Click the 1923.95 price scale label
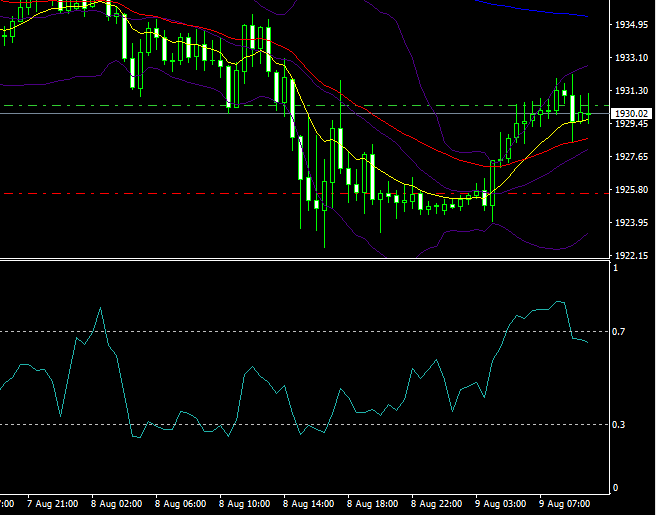Viewport: 657px width, 515px height. click(630, 223)
